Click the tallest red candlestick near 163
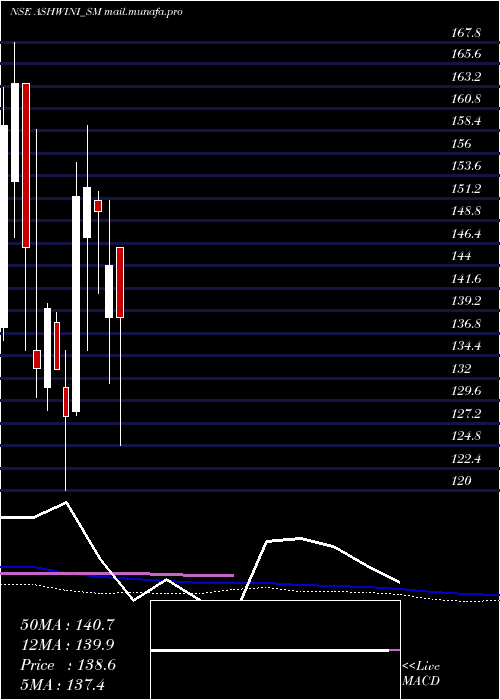The height and width of the screenshot is (700, 500). click(26, 165)
